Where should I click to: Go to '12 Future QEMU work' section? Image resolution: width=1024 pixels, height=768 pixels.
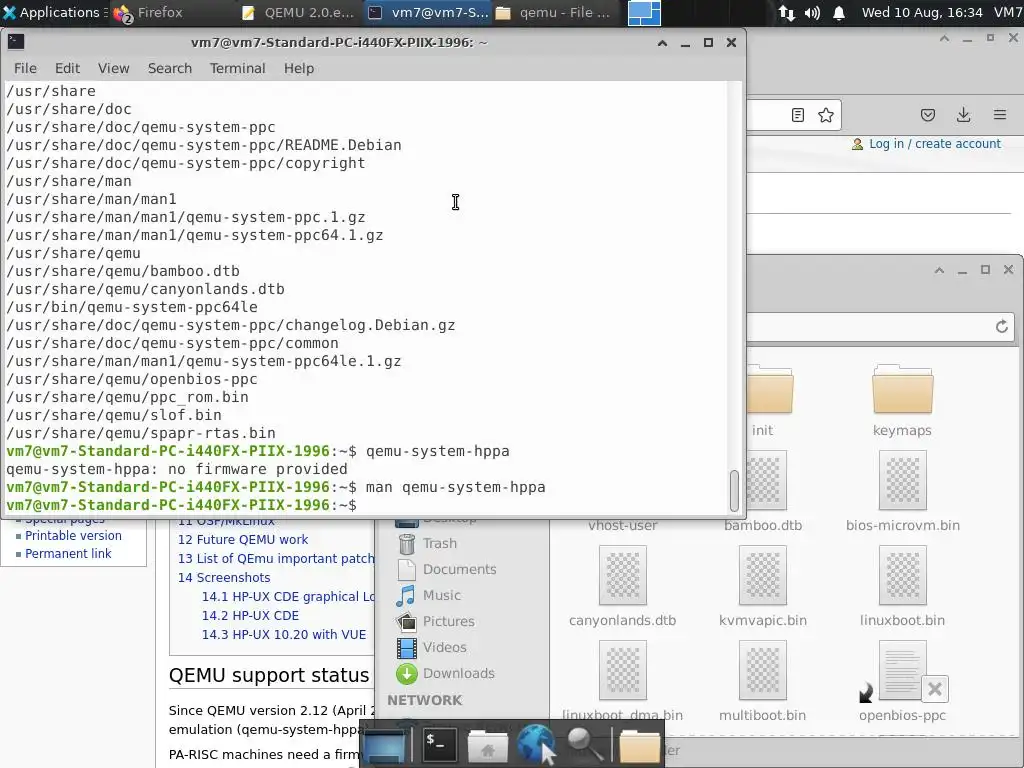pyautogui.click(x=243, y=539)
